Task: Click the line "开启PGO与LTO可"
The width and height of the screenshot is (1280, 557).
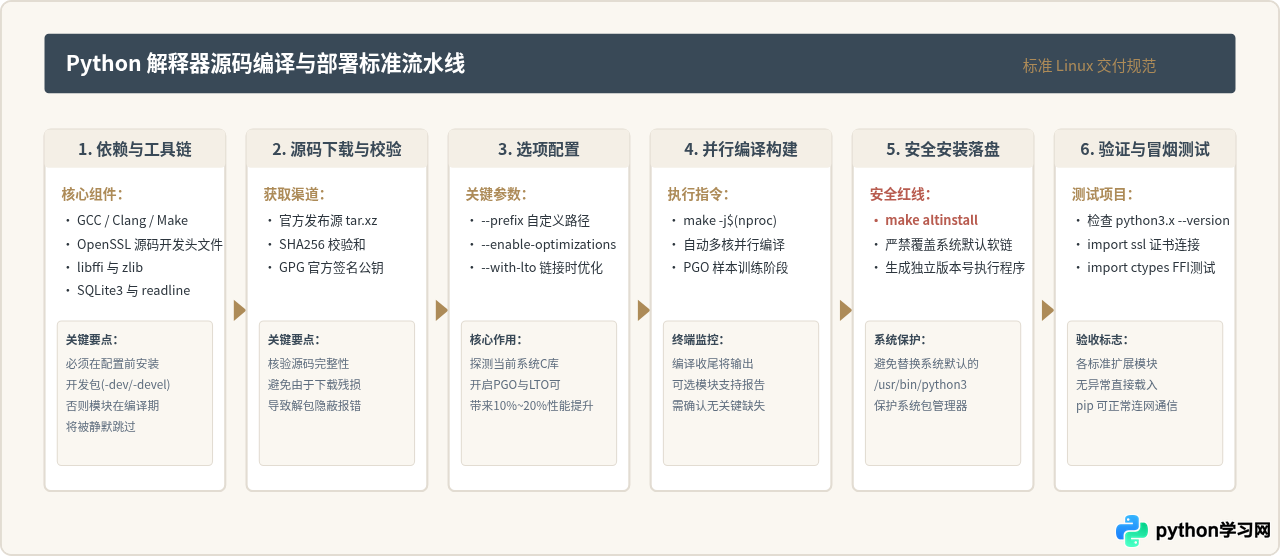Action: (x=515, y=384)
